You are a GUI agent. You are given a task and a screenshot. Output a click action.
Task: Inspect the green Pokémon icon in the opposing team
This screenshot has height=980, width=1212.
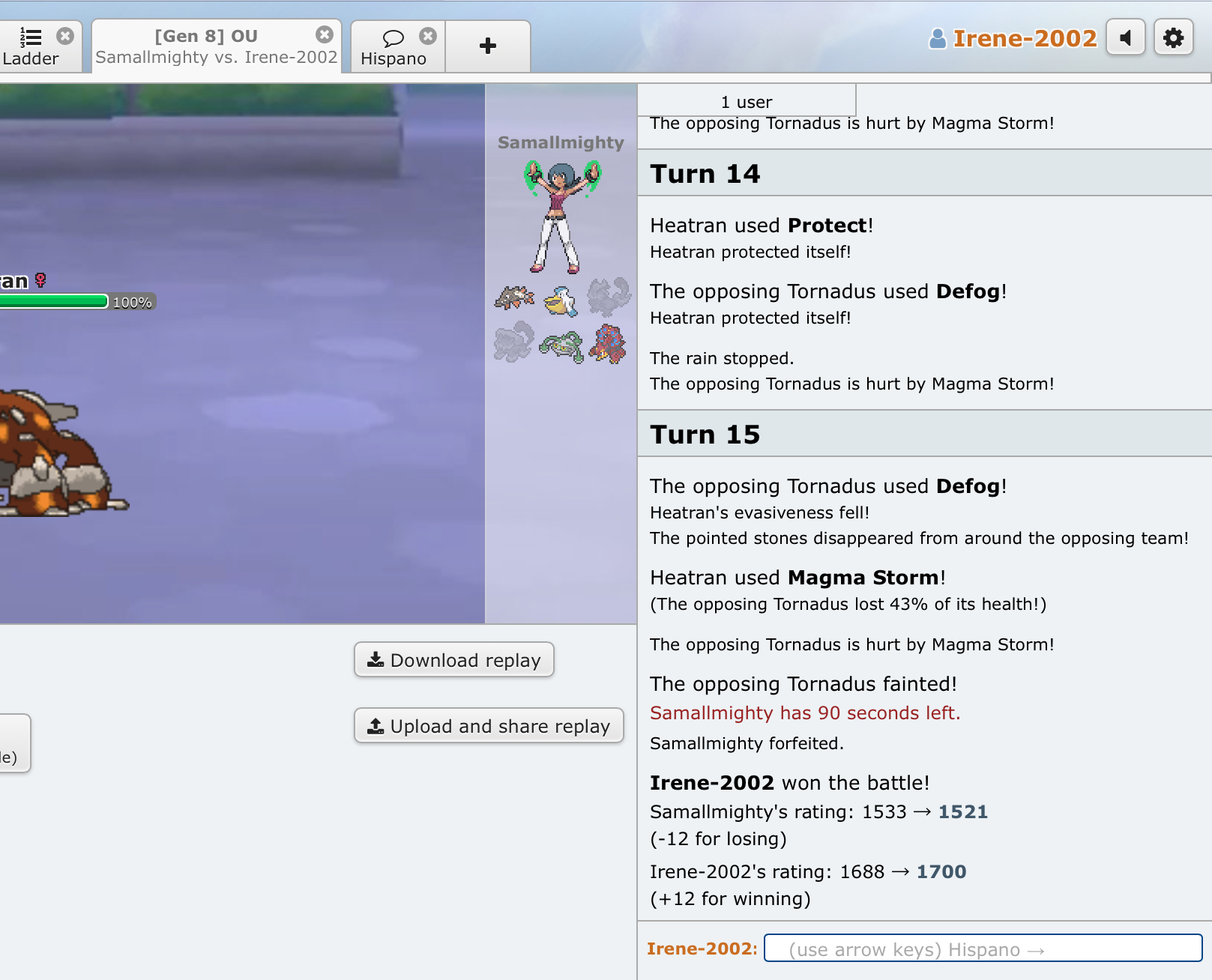[561, 346]
